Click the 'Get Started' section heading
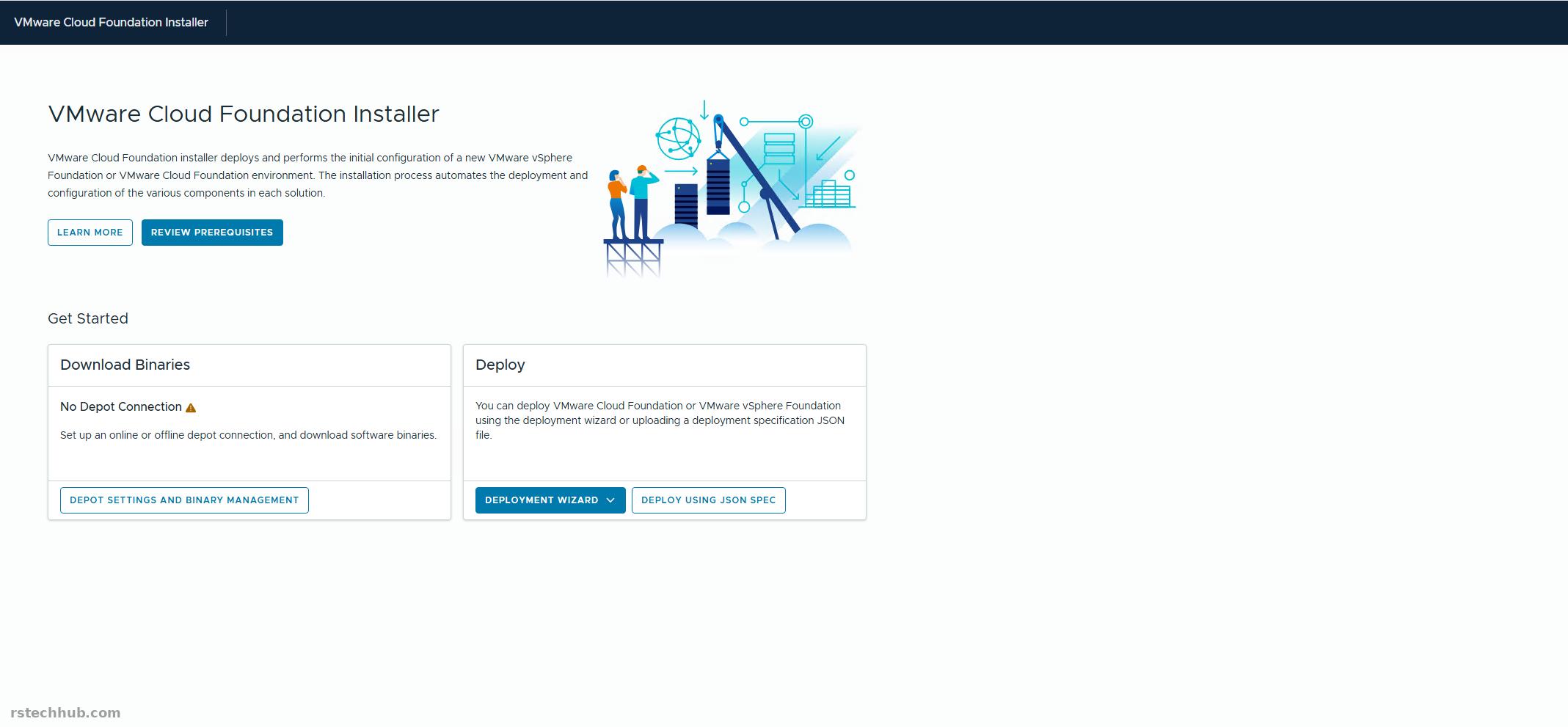The image size is (1568, 727). [x=88, y=318]
